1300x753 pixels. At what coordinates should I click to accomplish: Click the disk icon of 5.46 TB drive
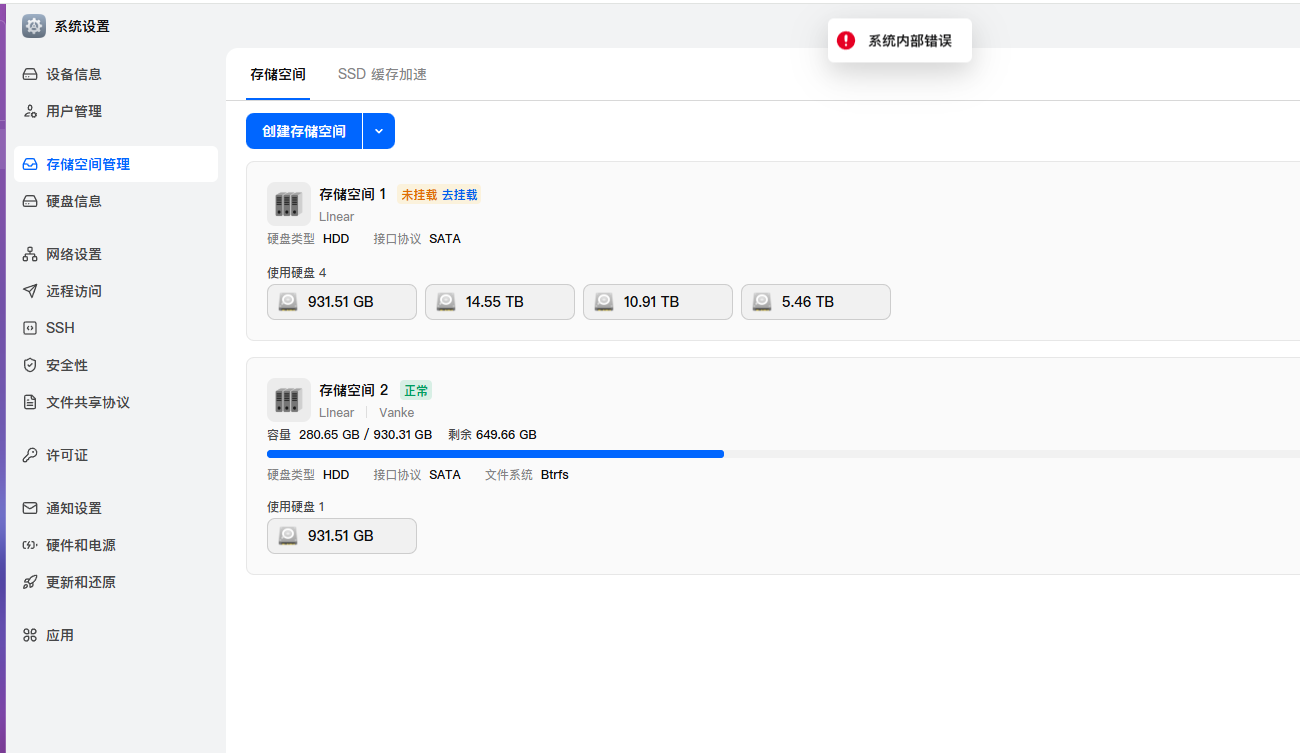pos(762,301)
